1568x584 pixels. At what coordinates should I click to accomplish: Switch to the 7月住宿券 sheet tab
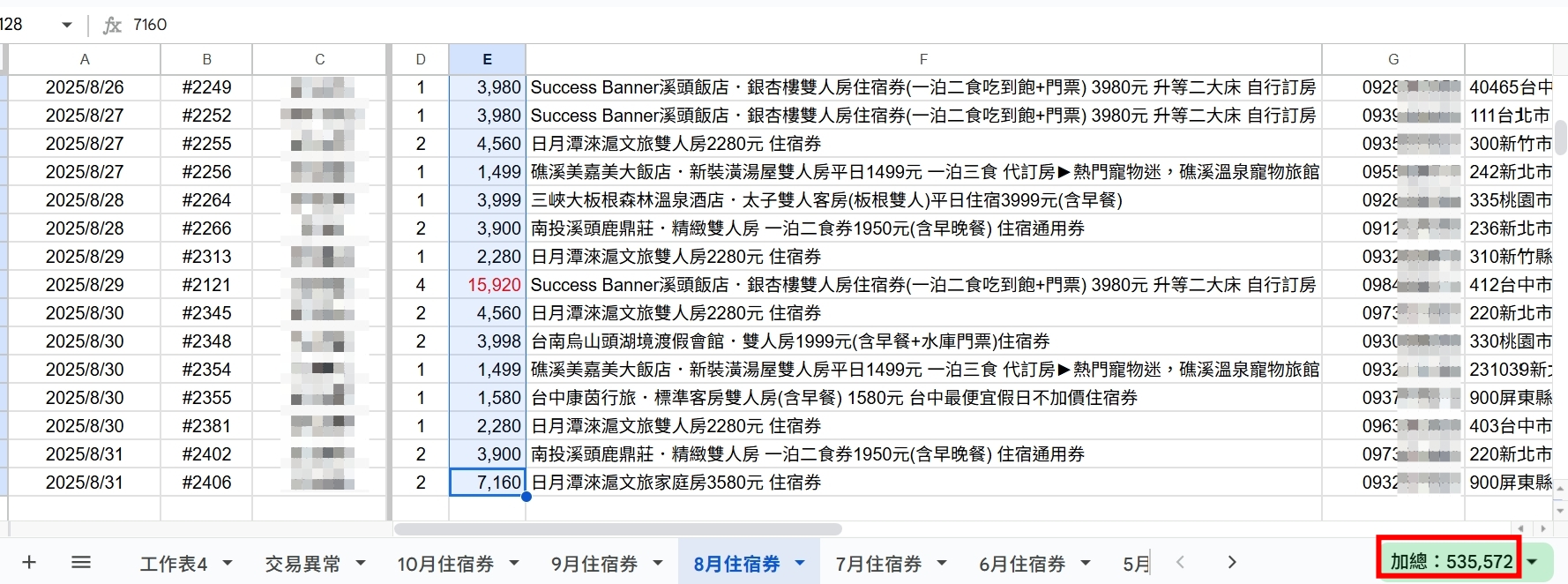pos(877,564)
